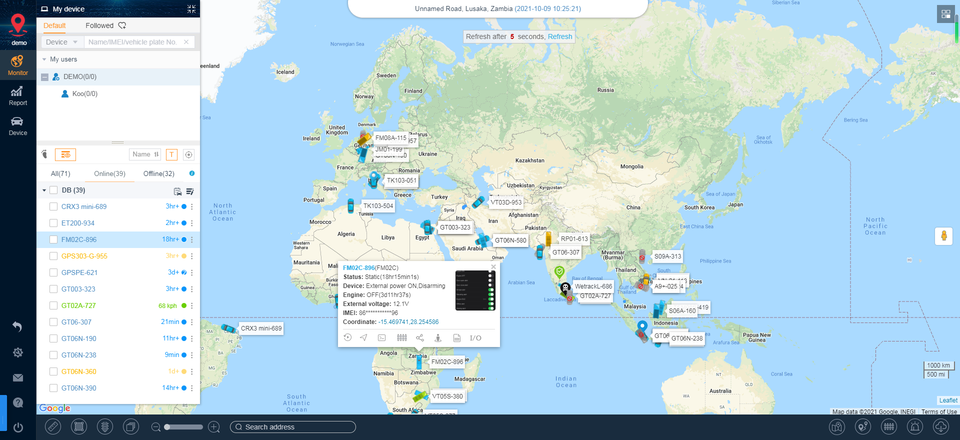This screenshot has width=960, height=440.
Task: Collapse the My users tree
Action: pyautogui.click(x=44, y=59)
